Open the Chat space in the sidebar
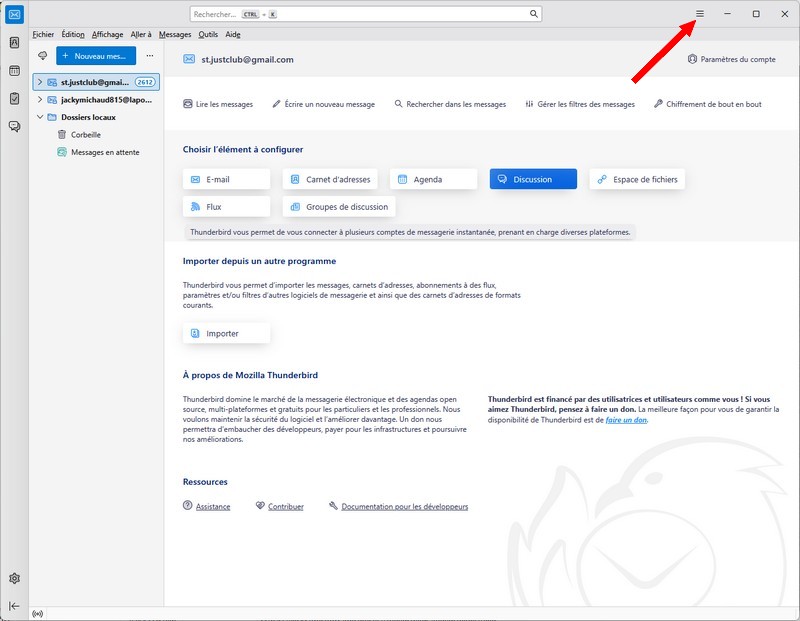 click(x=14, y=126)
